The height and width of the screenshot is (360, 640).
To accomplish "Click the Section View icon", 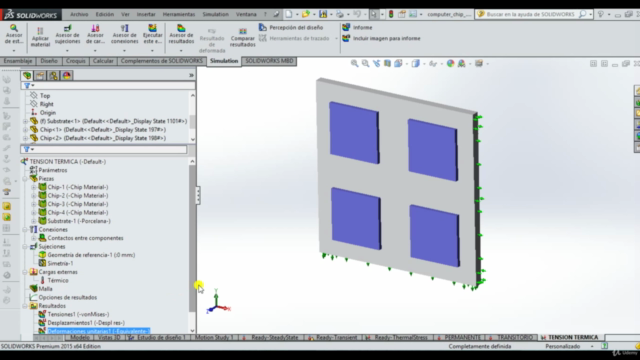I will pos(387,64).
